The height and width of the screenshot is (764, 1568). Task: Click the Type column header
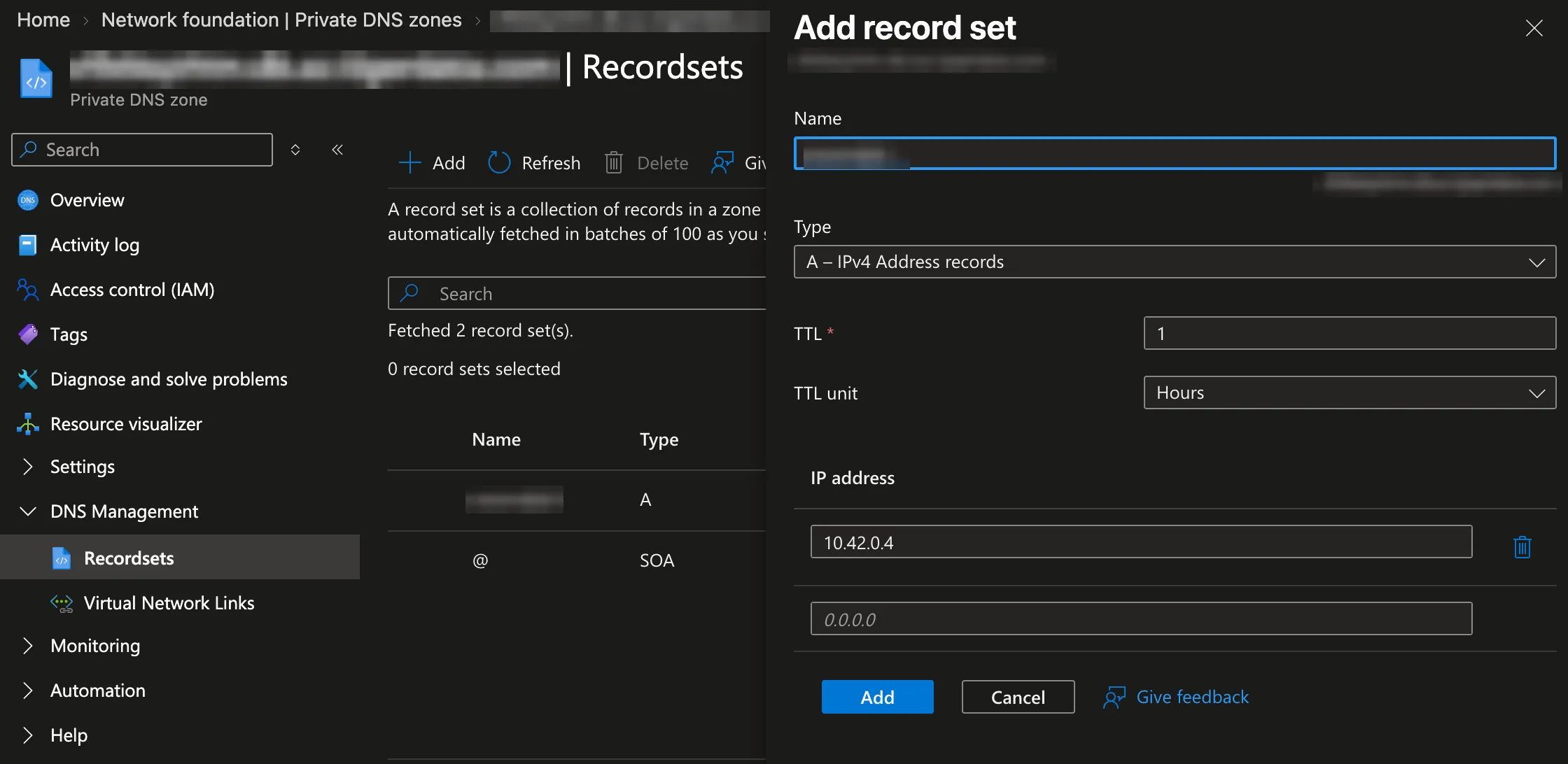[x=659, y=439]
